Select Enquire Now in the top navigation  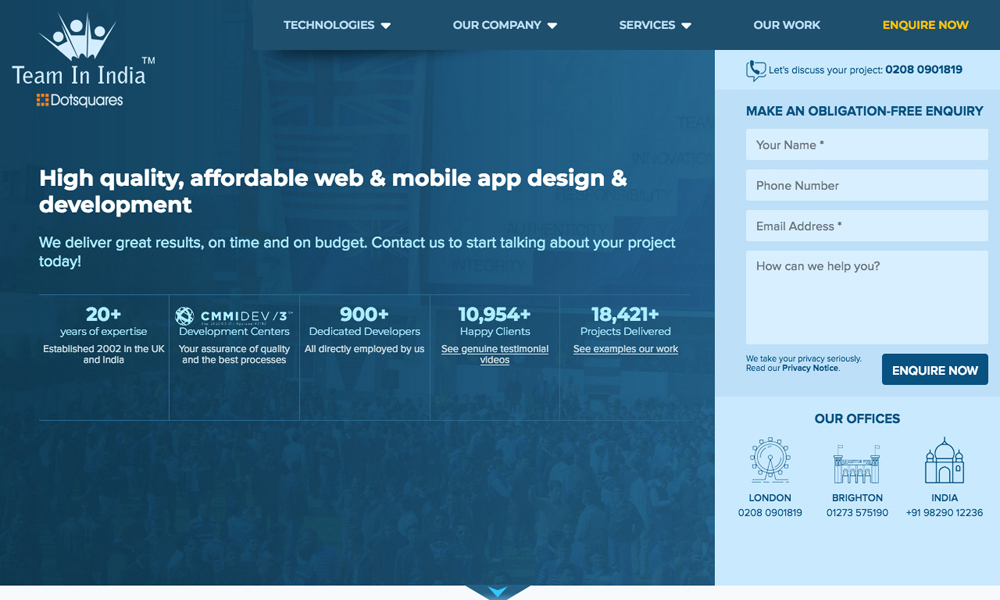point(925,25)
